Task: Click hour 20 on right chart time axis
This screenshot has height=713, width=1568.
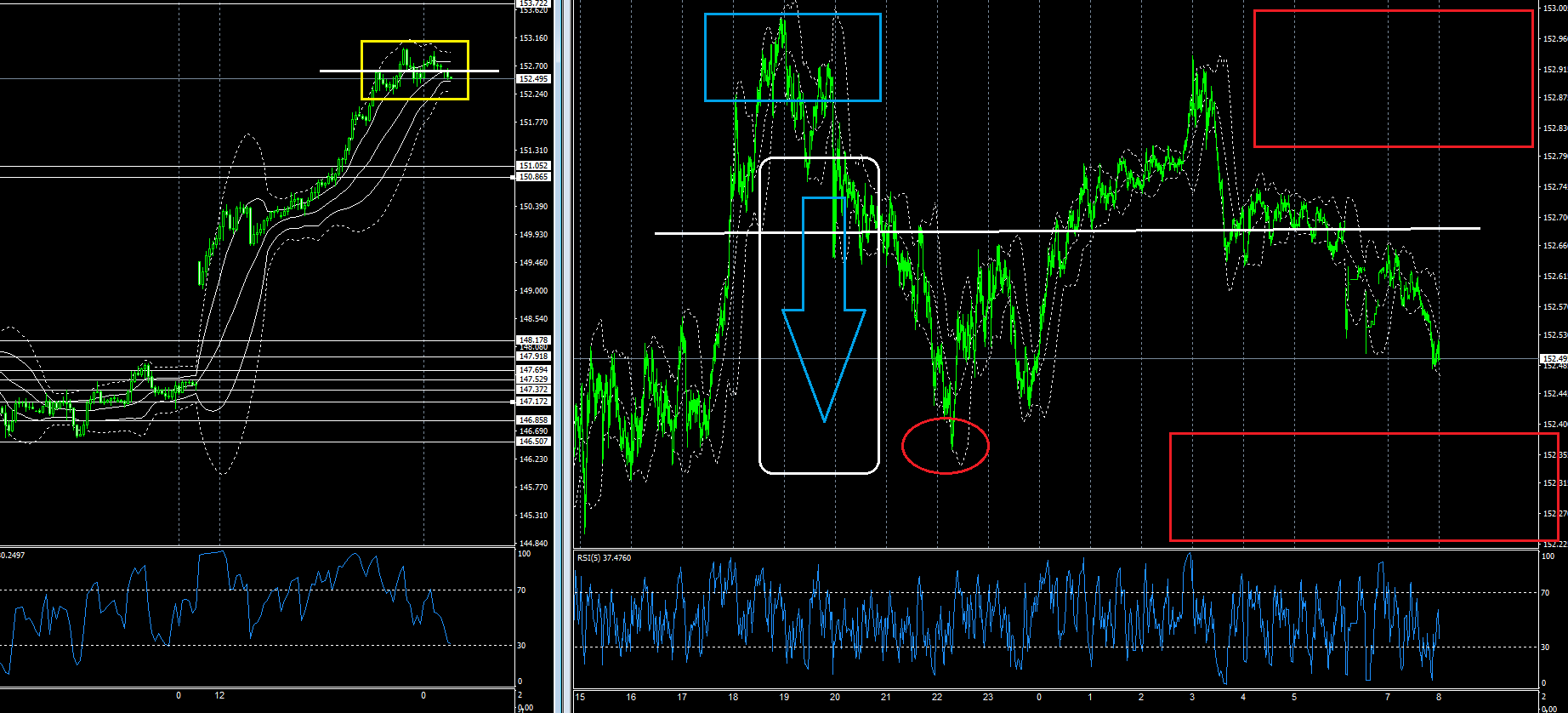Action: coord(835,697)
